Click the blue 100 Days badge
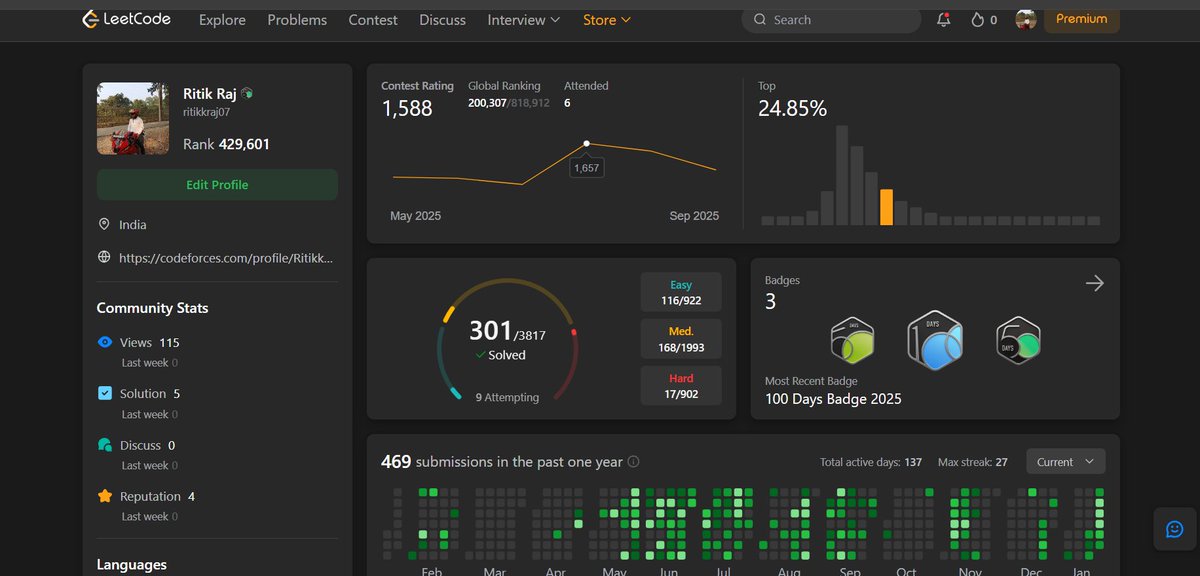Image resolution: width=1200 pixels, height=576 pixels. point(935,340)
